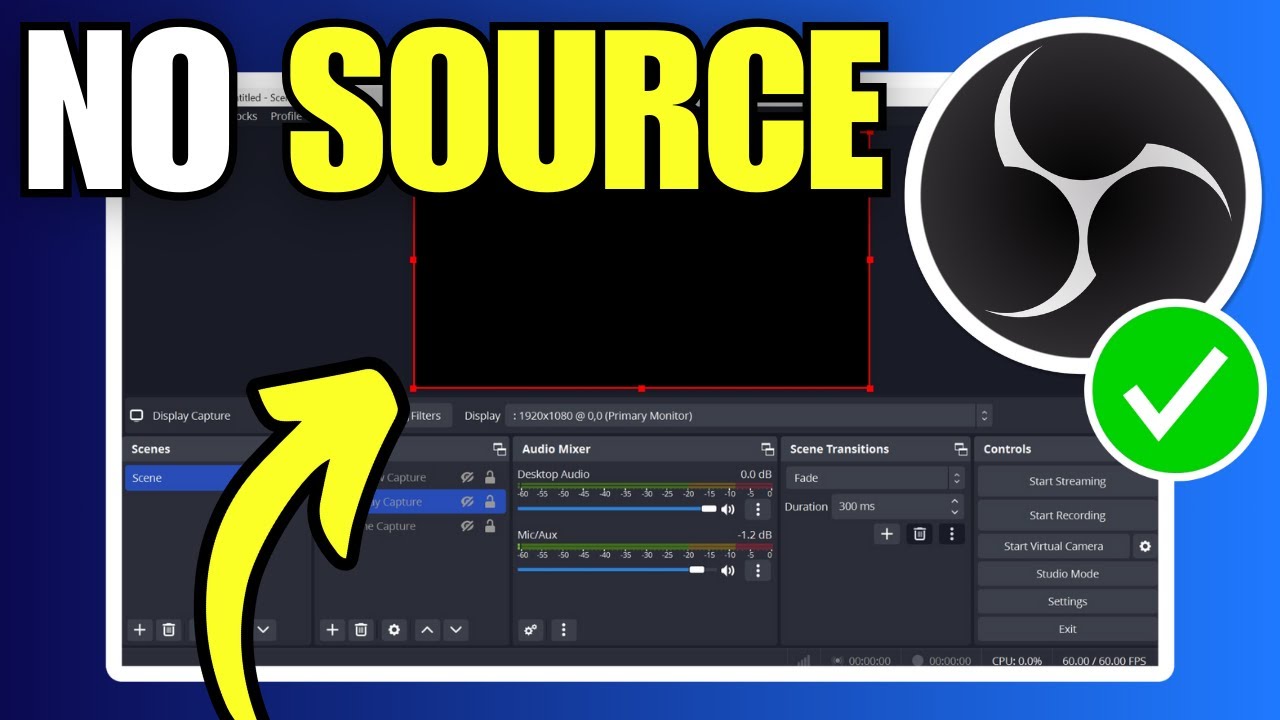Remove transition with Scene Transitions trash icon
1280x720 pixels.
pyautogui.click(x=919, y=534)
